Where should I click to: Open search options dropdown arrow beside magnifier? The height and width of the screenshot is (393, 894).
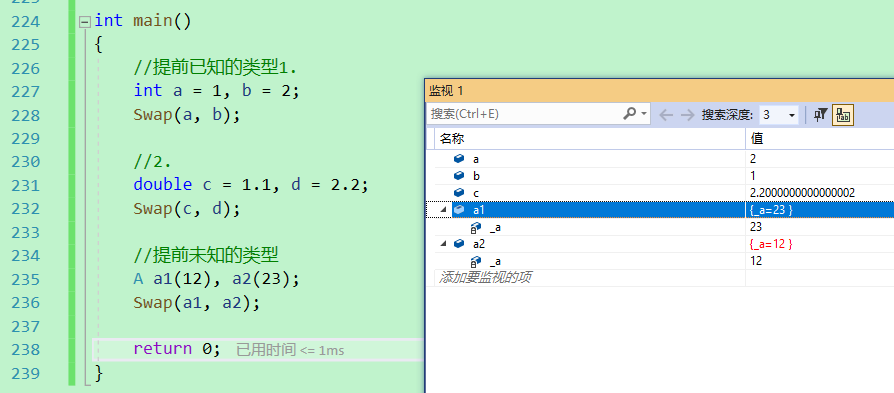[x=644, y=114]
